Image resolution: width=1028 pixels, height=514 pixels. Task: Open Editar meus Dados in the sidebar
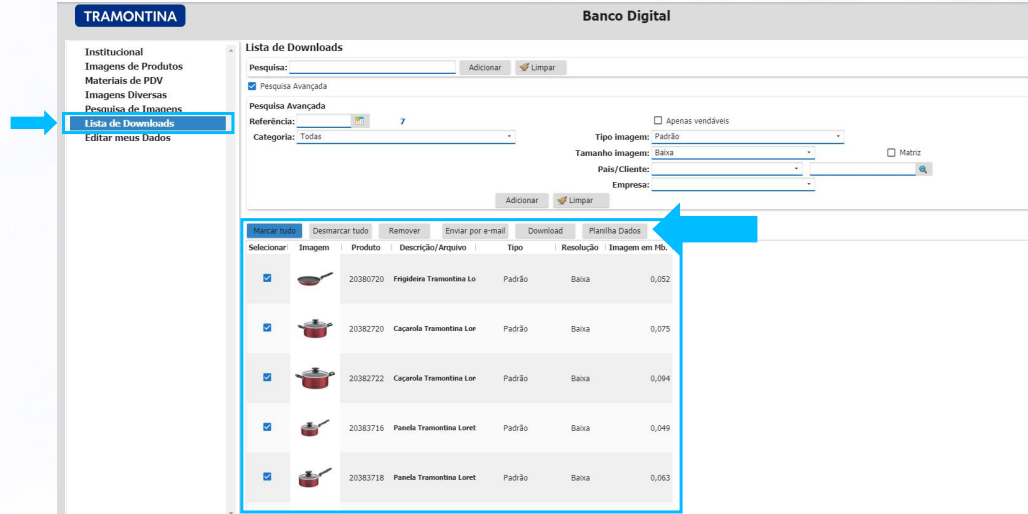tap(128, 138)
